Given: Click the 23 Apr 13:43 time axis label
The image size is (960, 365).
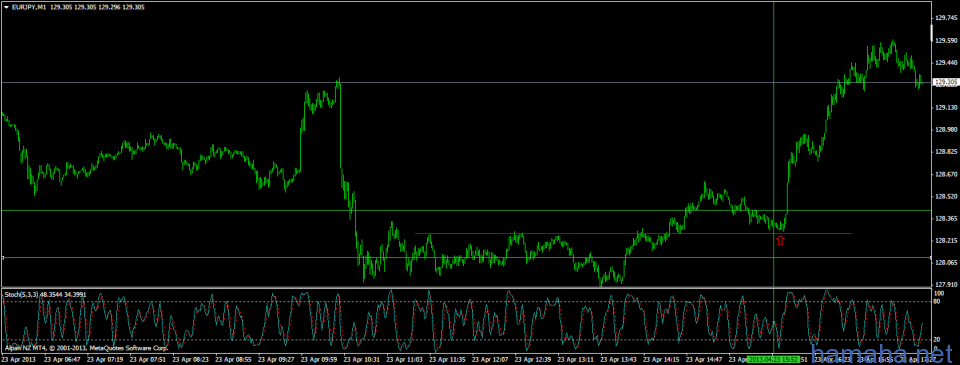Looking at the screenshot, I should (620, 359).
